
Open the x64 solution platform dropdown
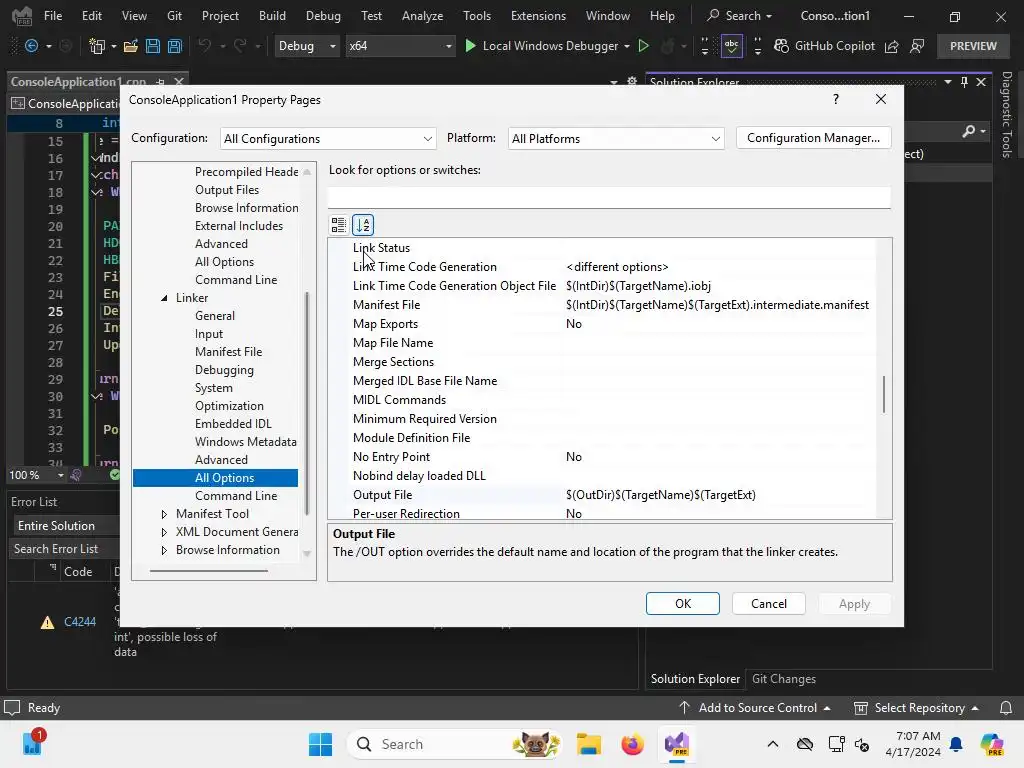pos(400,46)
